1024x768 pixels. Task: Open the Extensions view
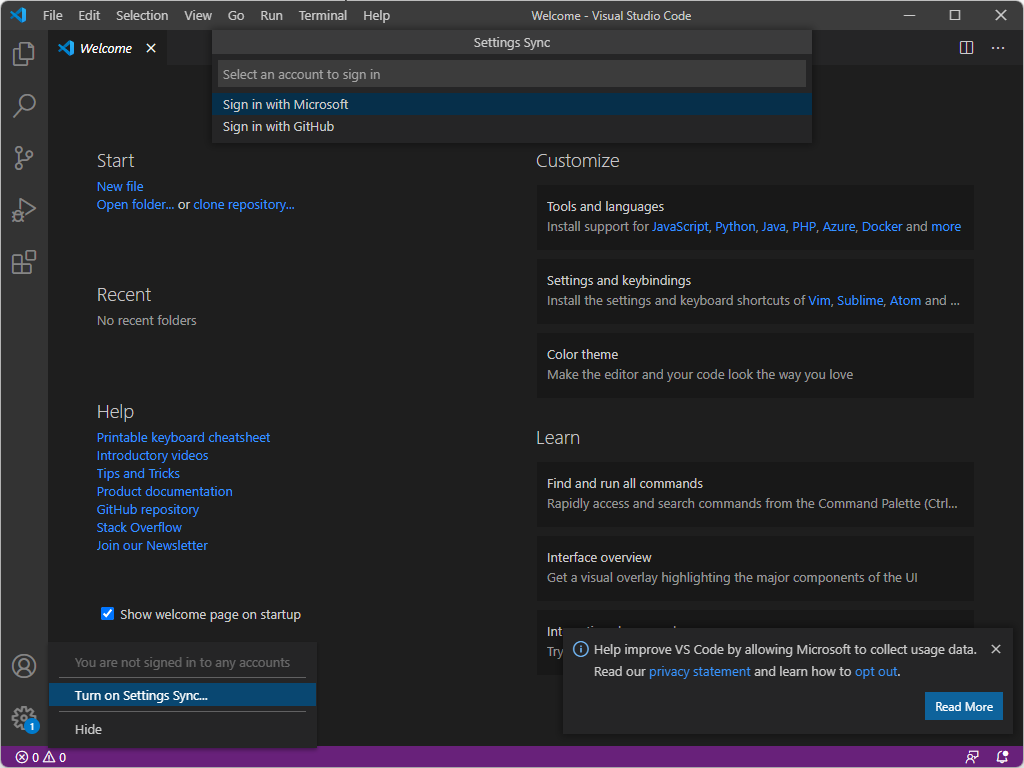tap(24, 263)
